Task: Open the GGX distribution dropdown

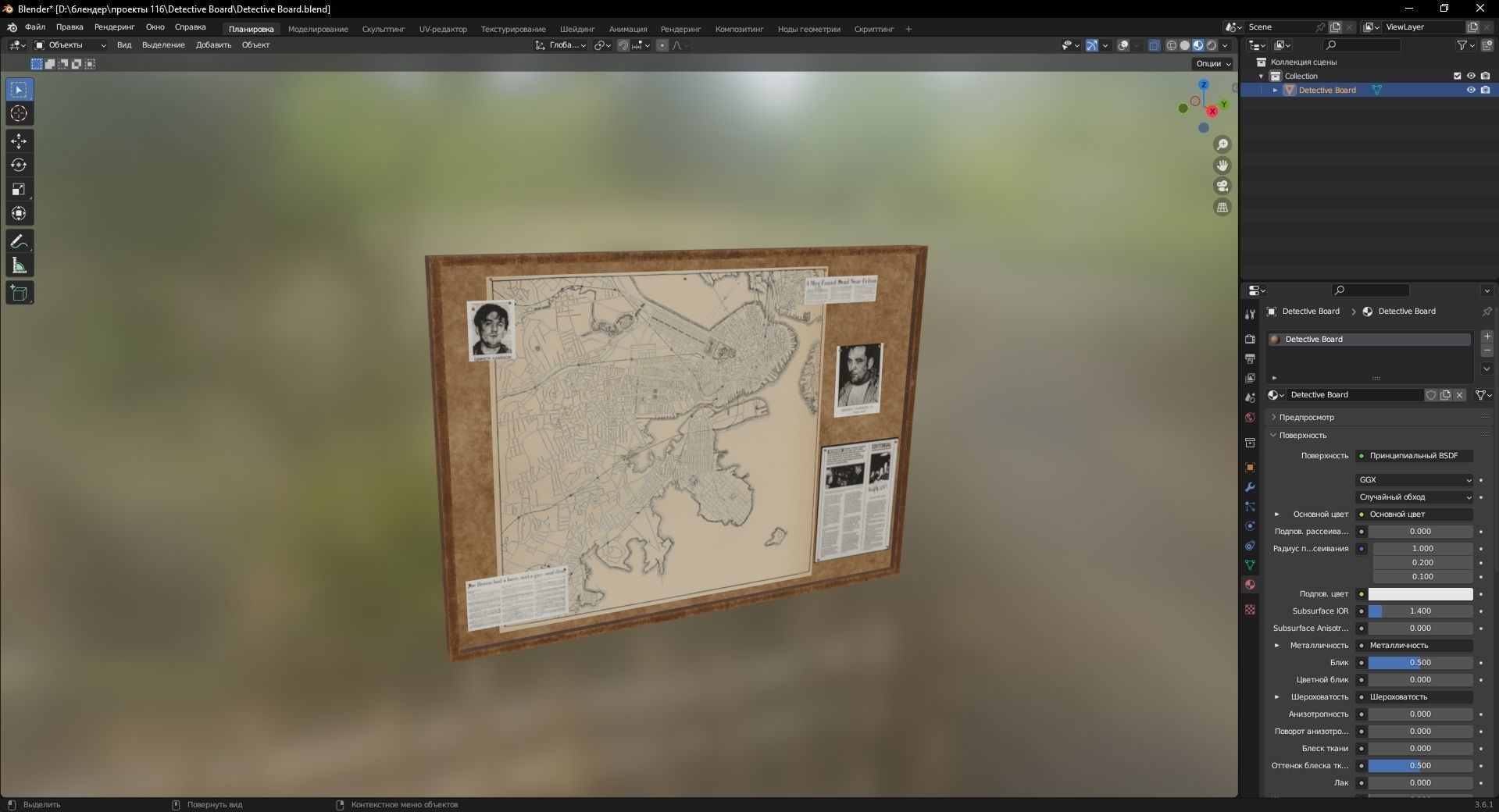Action: [1415, 480]
